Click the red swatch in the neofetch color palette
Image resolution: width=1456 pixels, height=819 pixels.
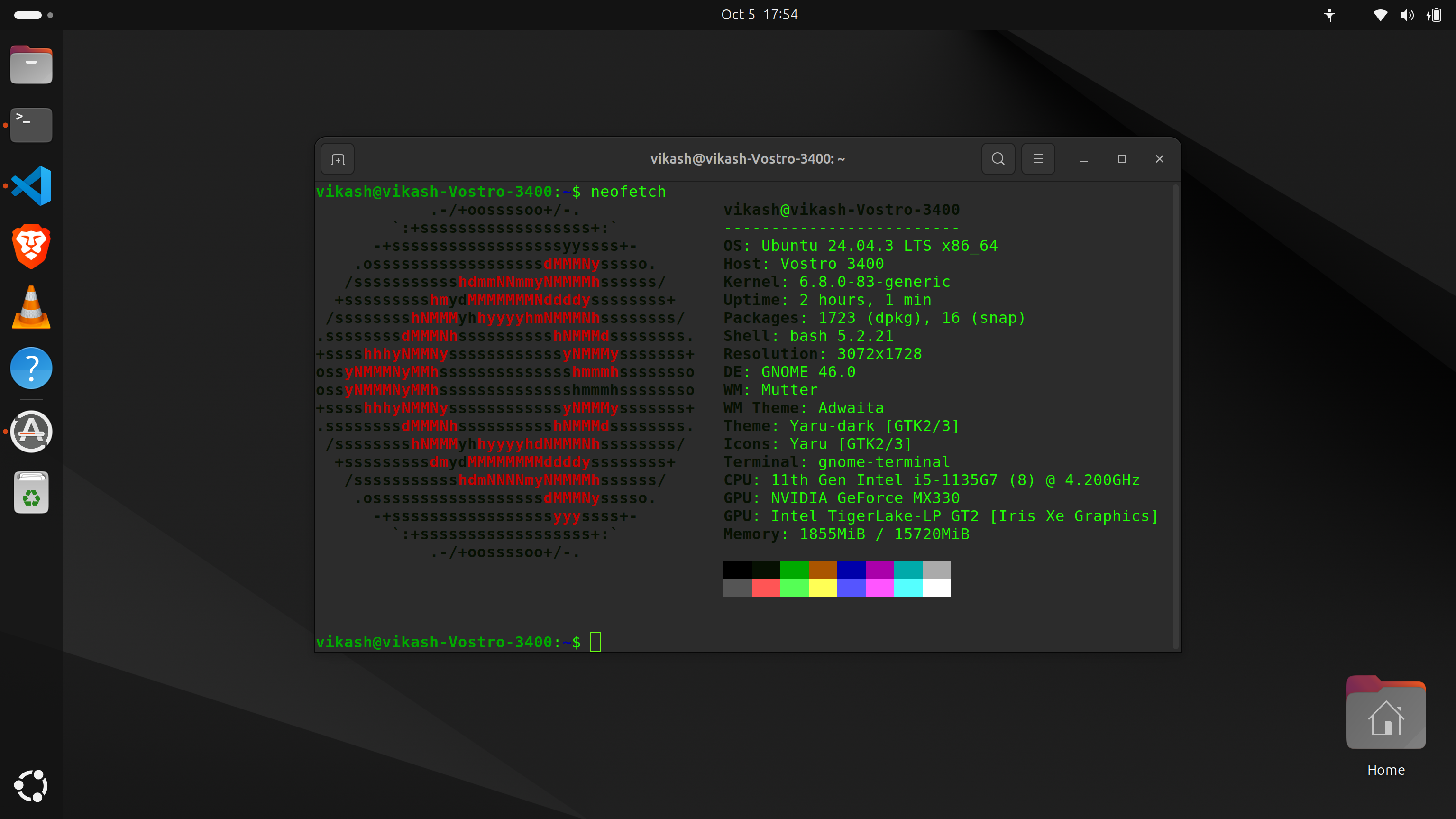tap(766, 588)
